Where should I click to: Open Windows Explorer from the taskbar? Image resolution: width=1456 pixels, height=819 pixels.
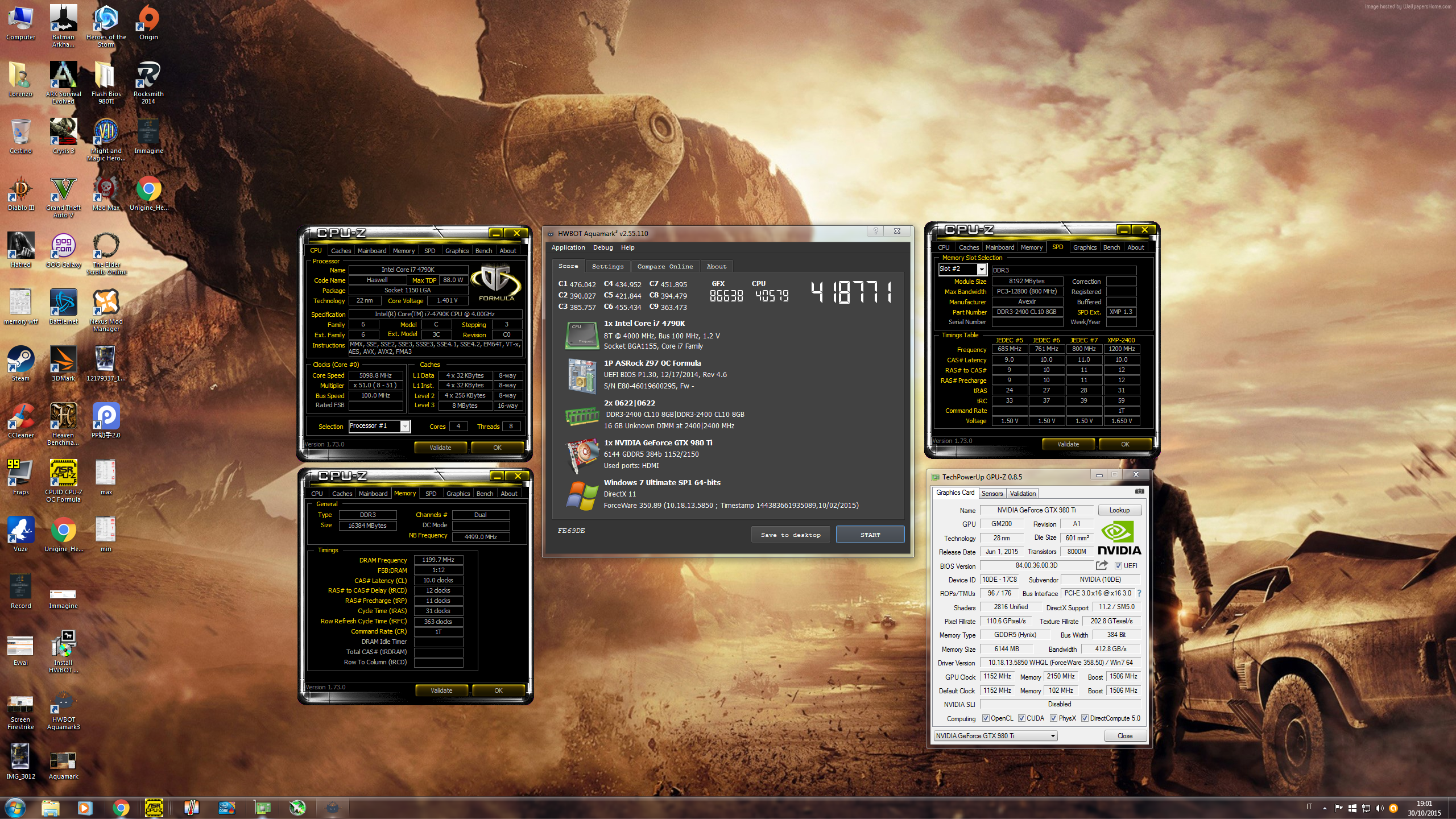click(x=51, y=808)
